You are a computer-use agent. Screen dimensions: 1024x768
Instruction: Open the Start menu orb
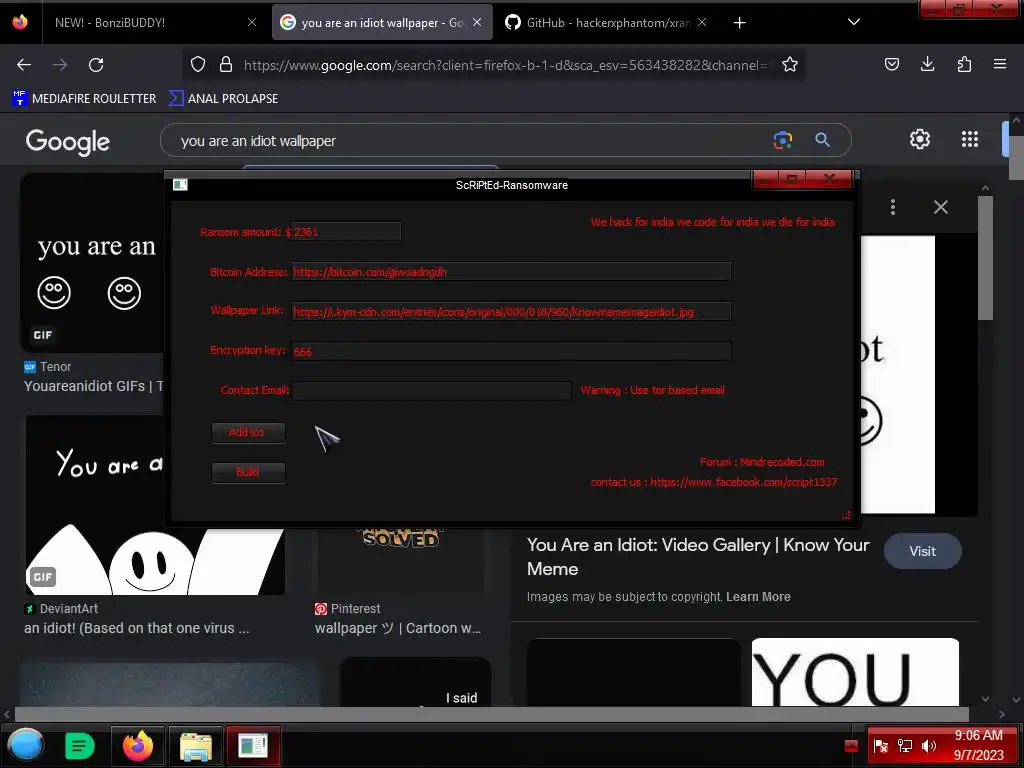(x=26, y=745)
